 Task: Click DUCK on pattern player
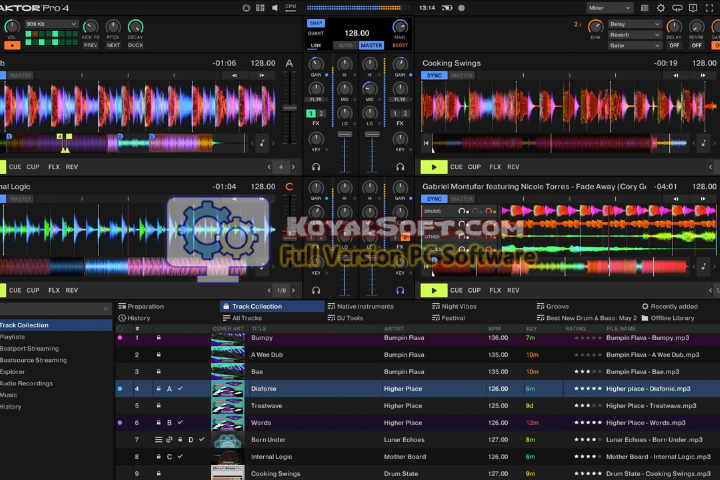point(135,45)
